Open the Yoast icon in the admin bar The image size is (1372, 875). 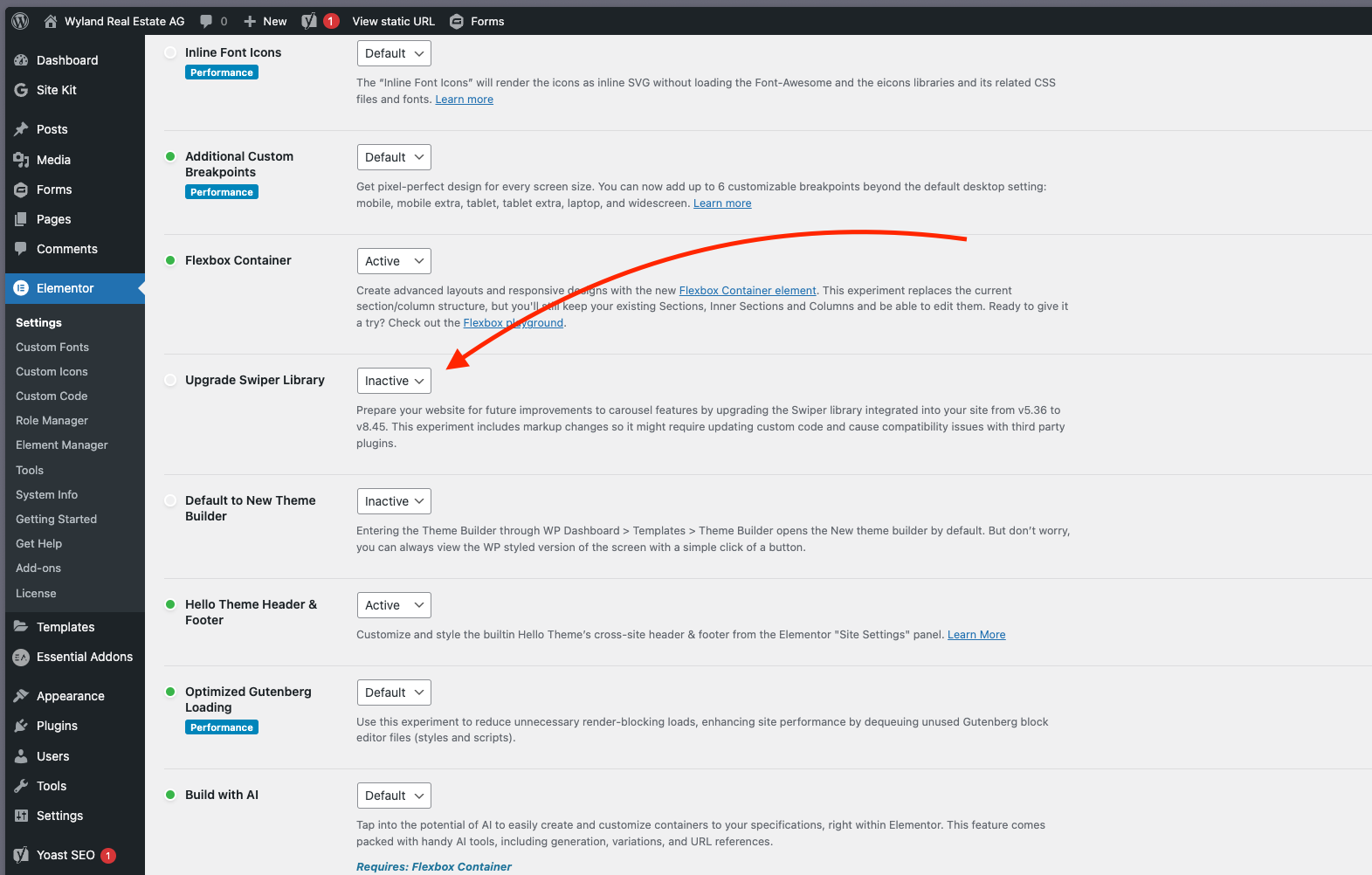coord(309,21)
